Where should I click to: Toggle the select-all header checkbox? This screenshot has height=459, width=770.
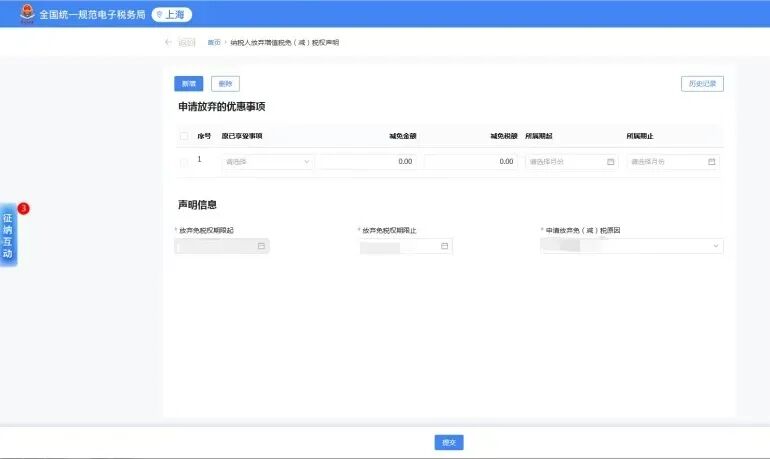point(184,136)
